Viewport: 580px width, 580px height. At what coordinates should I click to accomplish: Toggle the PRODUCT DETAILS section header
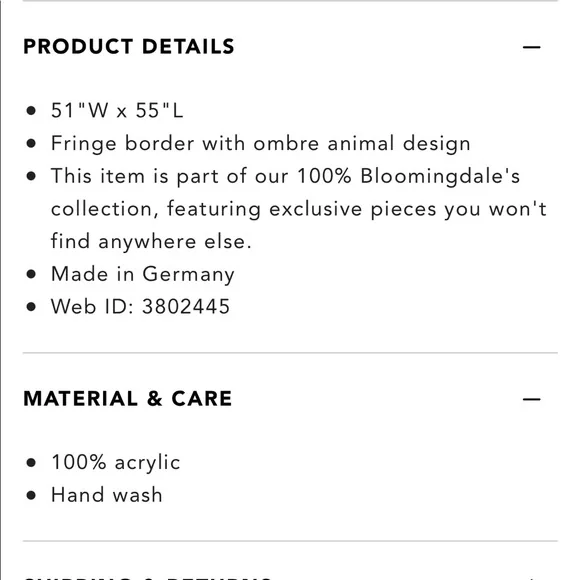129,47
